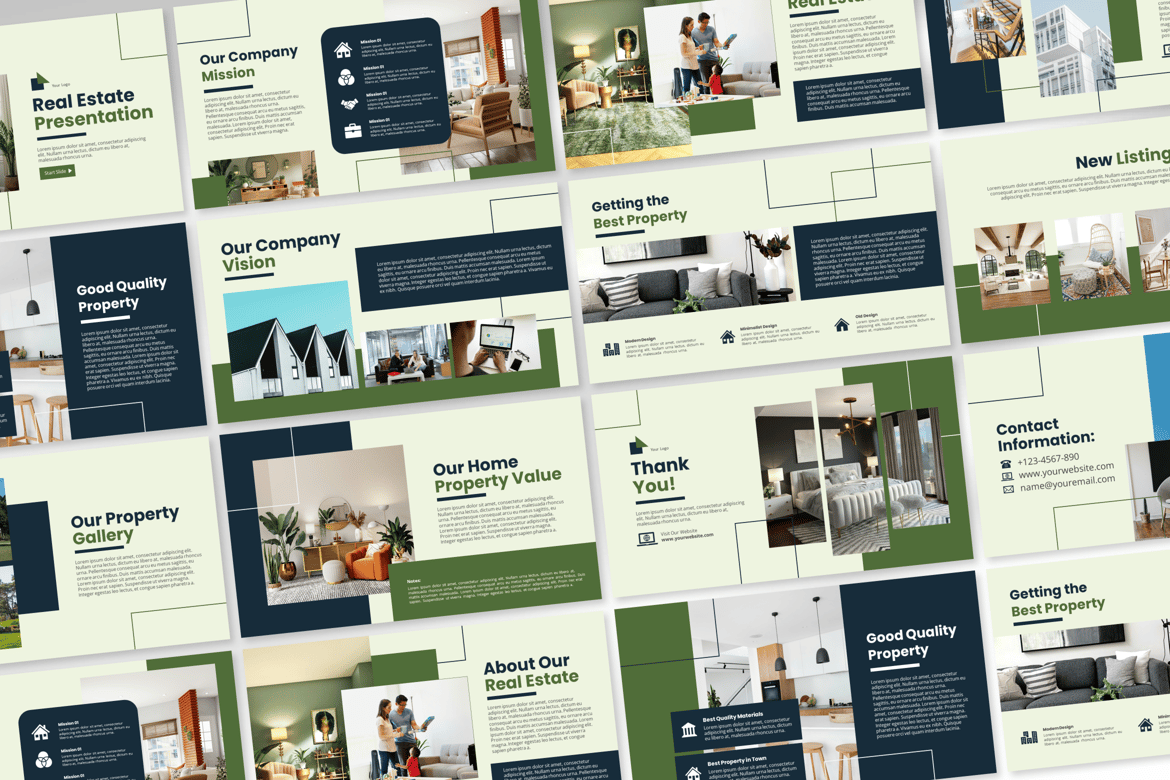
Task: Select the white high-rise building photo
Action: (1074, 49)
